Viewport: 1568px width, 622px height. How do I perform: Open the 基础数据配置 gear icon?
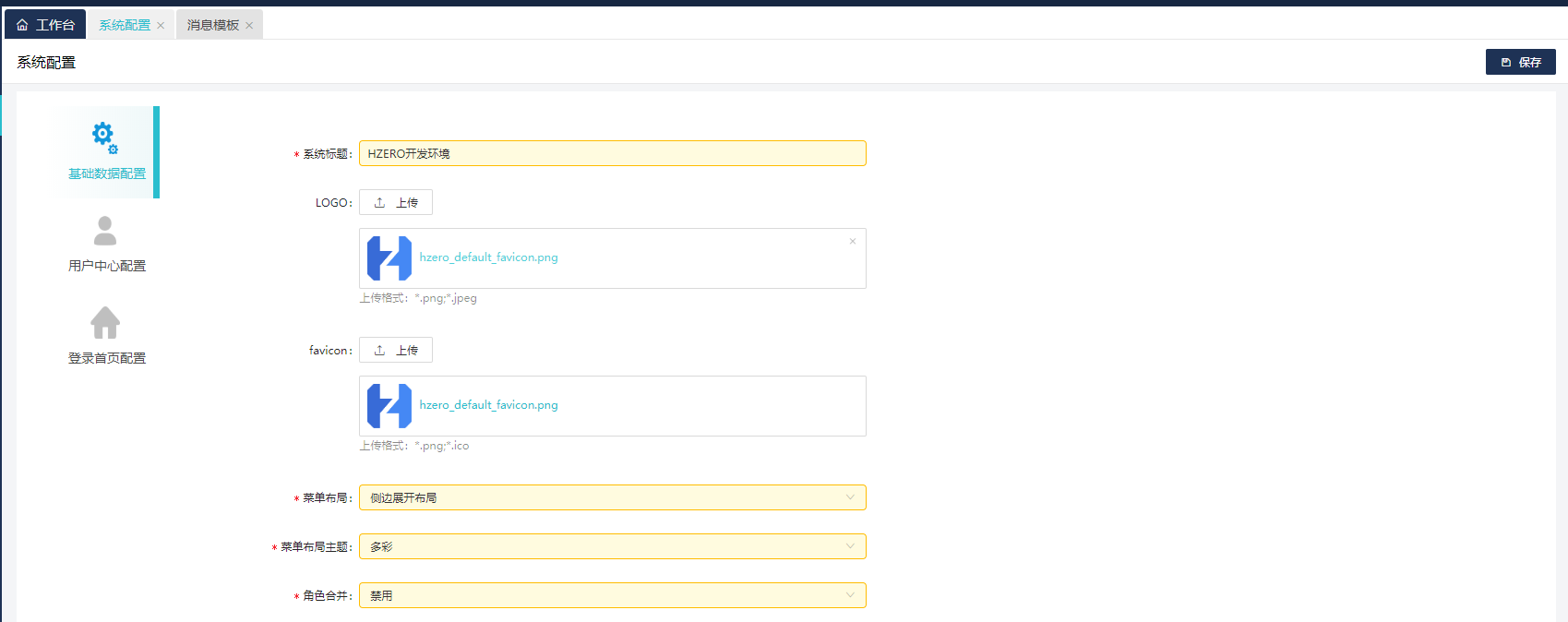104,138
